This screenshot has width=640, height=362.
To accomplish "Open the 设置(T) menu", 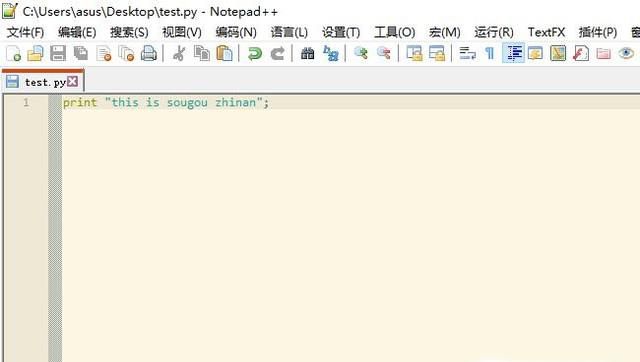I will click(x=341, y=32).
